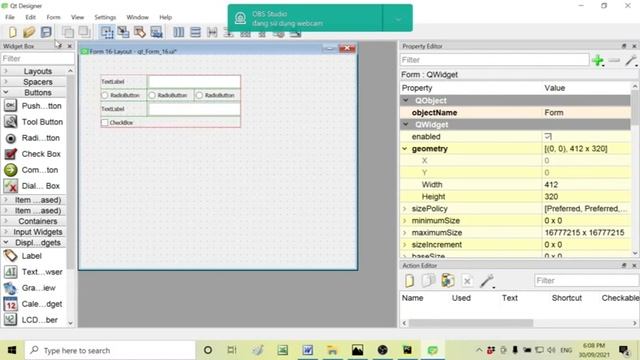
Task: Click the Bring to Front toolbar icon
Action: point(84,32)
